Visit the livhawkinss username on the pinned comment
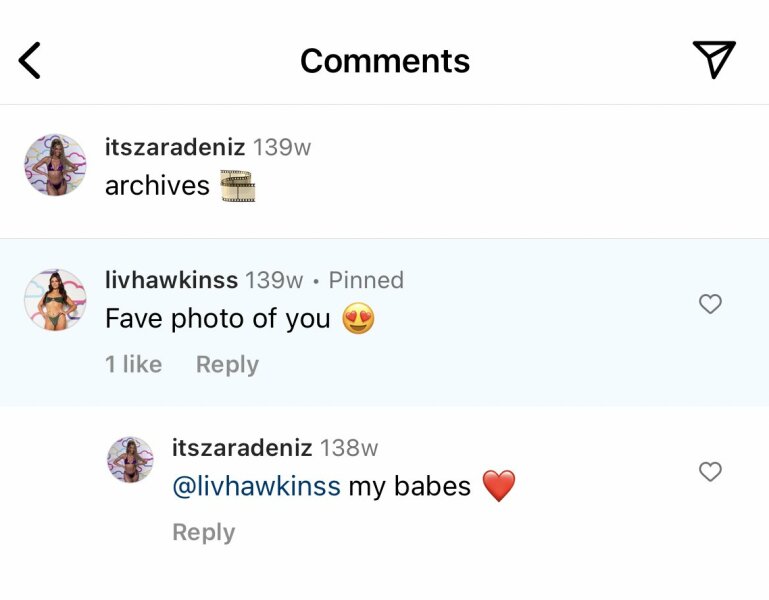This screenshot has width=769, height=600. [x=171, y=280]
